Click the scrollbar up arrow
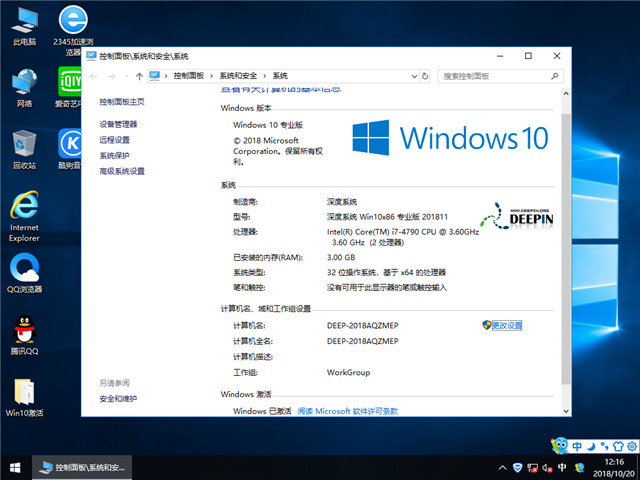This screenshot has height=480, width=640. pos(566,93)
